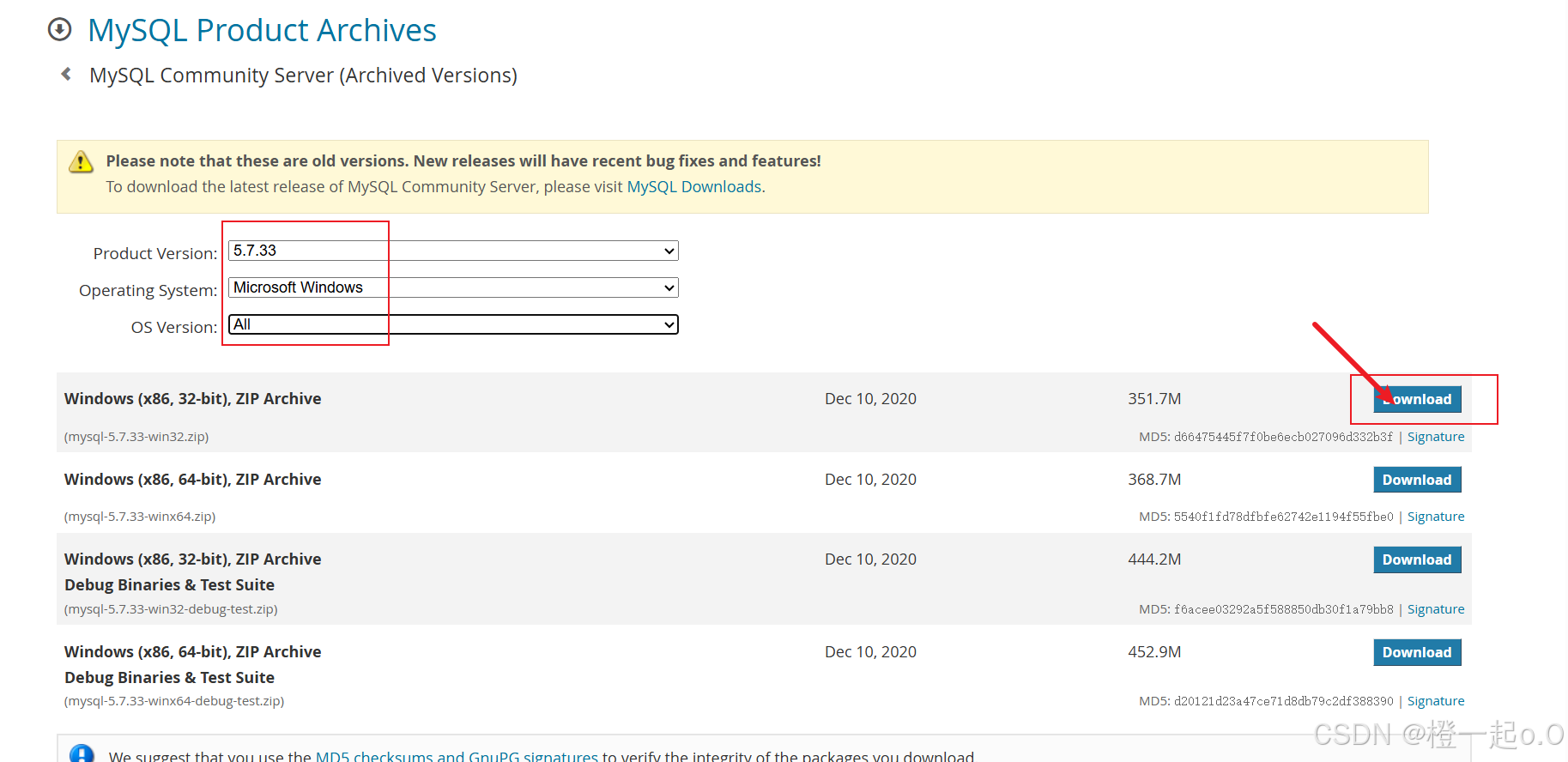This screenshot has width=1568, height=762.
Task: Click the MySQL Product Archives heading
Action: tap(262, 30)
